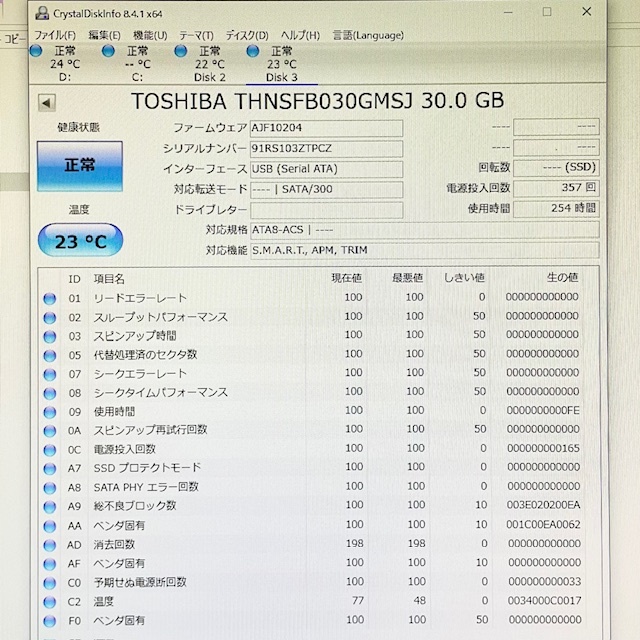Open the ディスク(D) menu
Screen dimensions: 640x640
(x=247, y=36)
